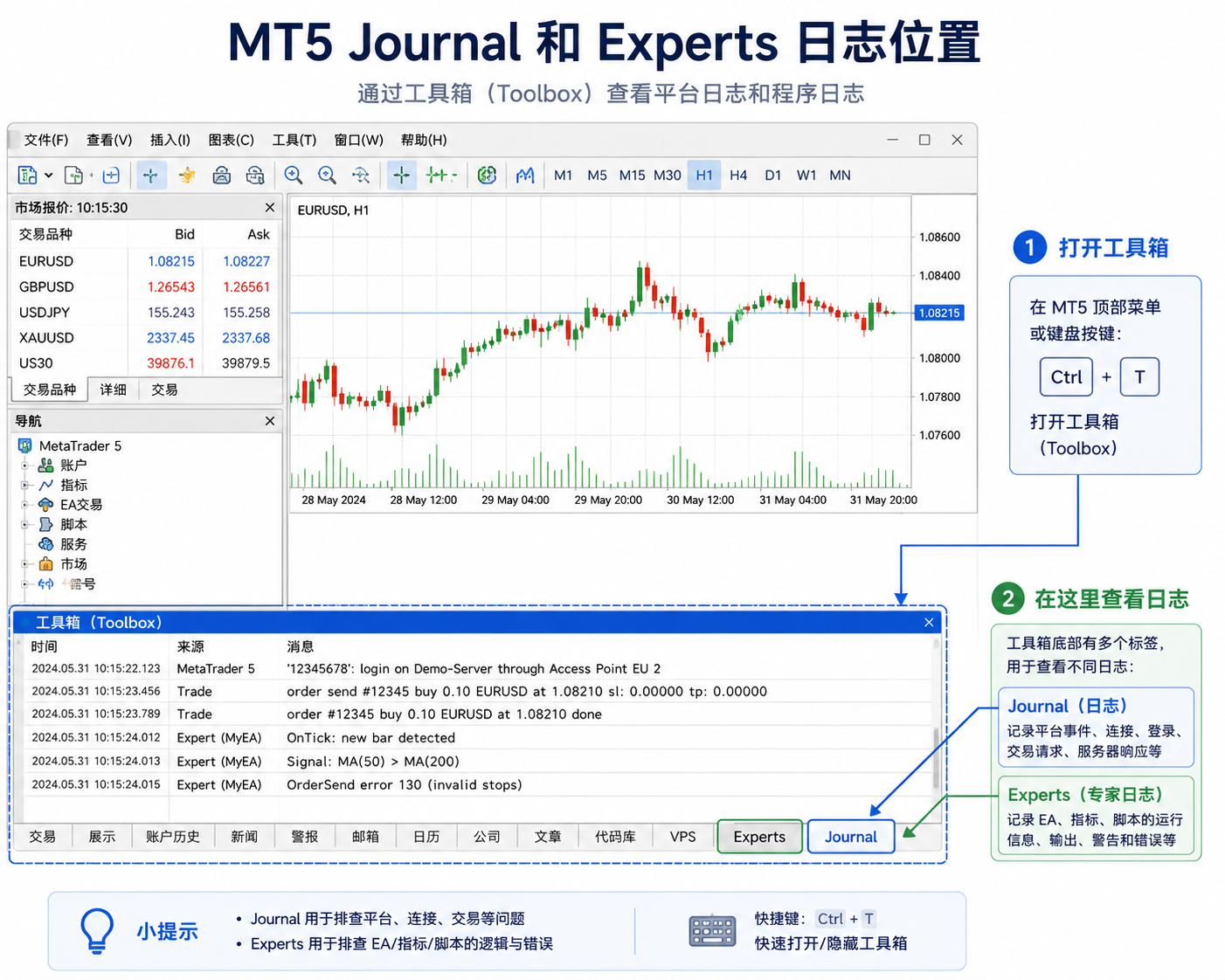This screenshot has width=1225, height=980.
Task: Click the blue M-shaped indicators icon
Action: click(524, 176)
